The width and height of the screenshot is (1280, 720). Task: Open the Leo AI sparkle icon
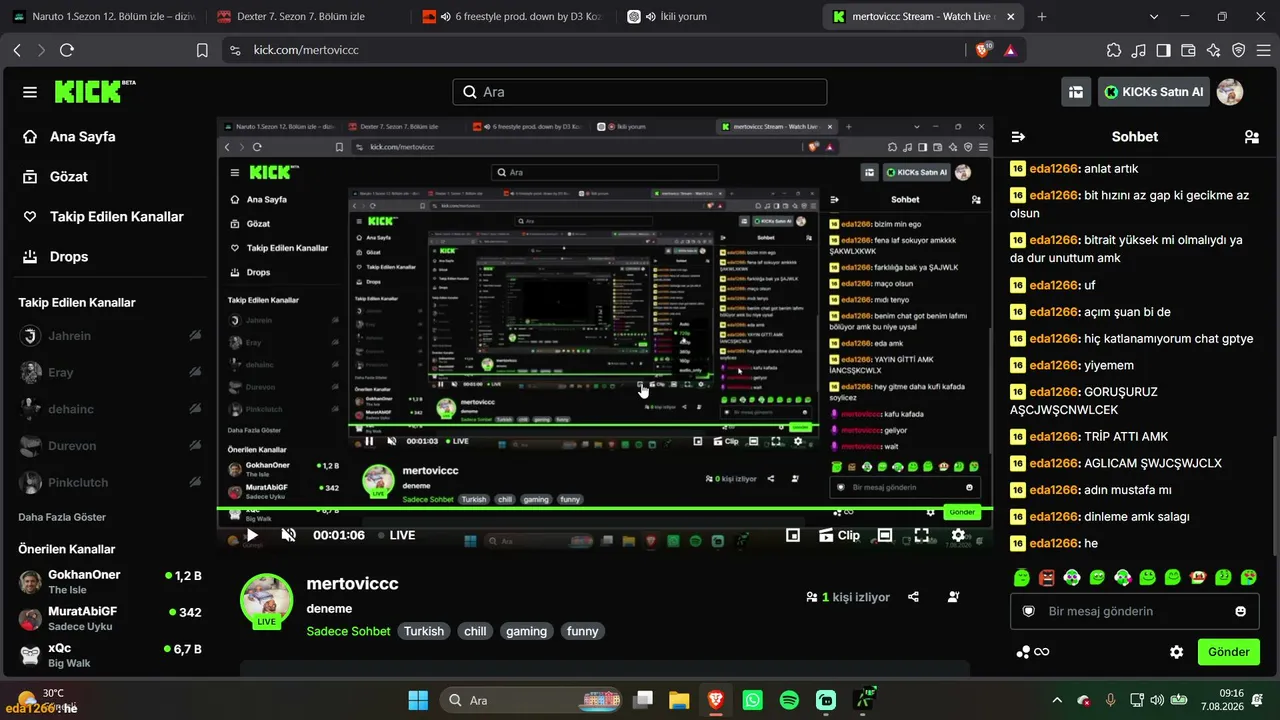(1214, 50)
